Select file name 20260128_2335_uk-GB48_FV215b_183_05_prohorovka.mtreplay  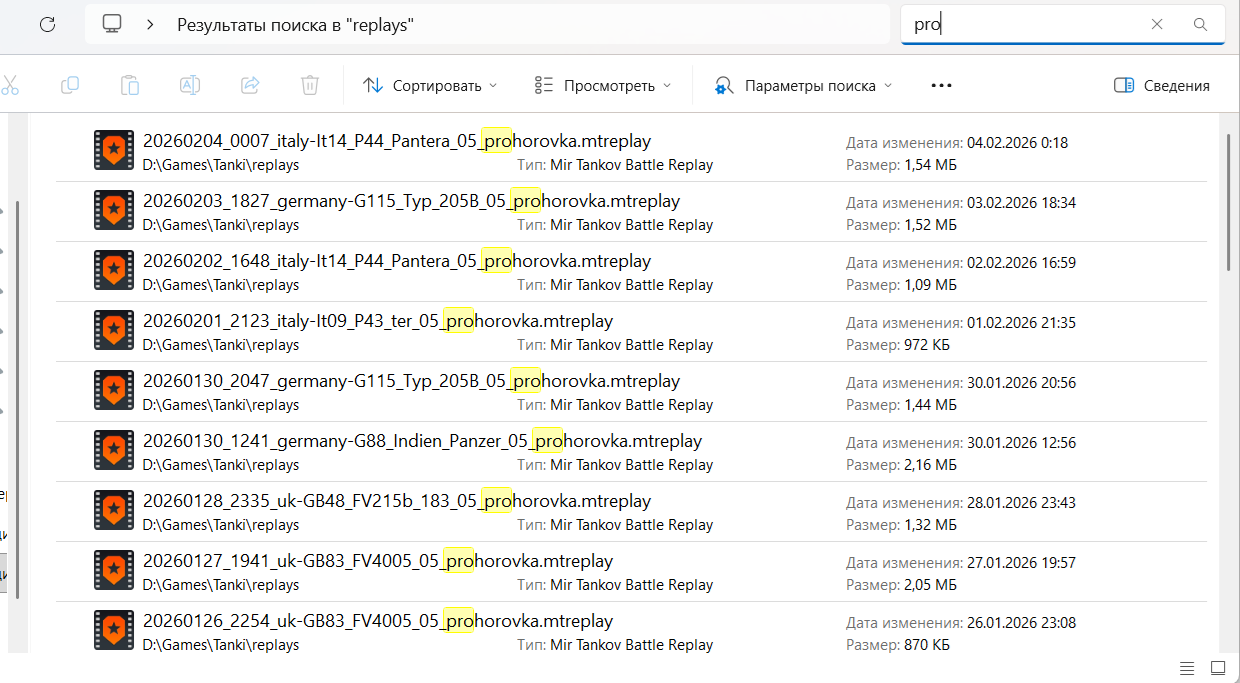tap(397, 501)
